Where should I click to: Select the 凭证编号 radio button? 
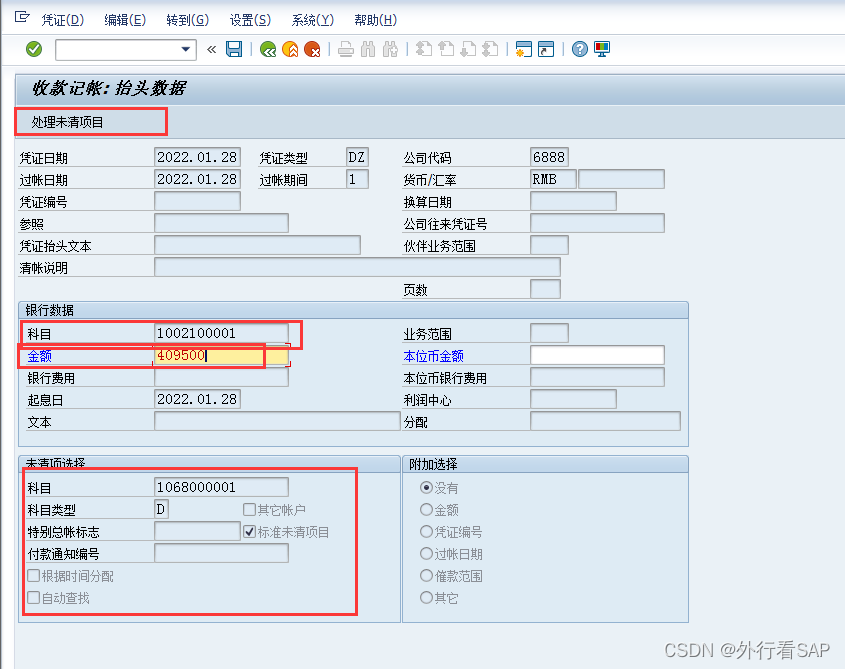[x=426, y=532]
